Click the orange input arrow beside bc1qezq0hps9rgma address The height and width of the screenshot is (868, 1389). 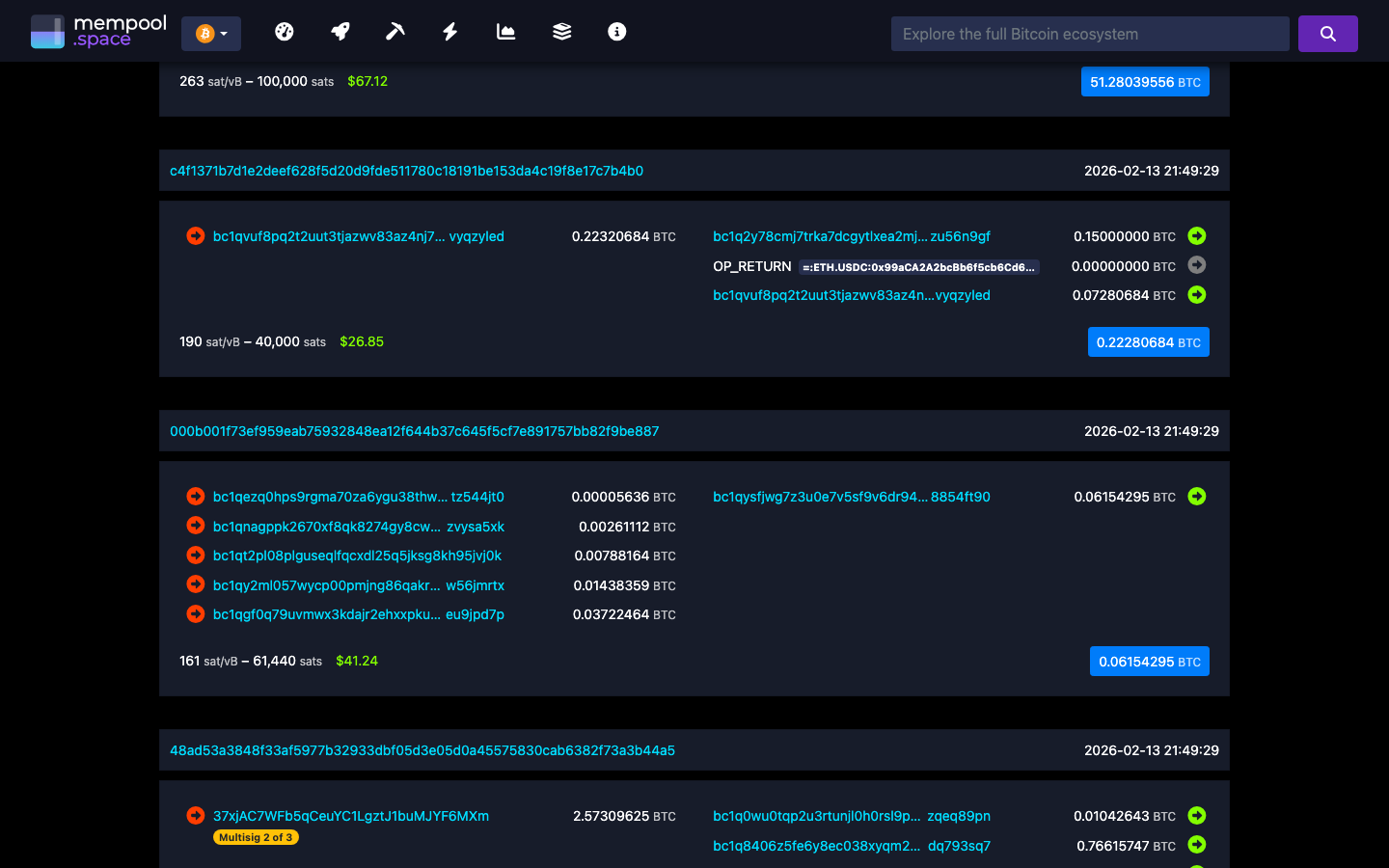click(x=195, y=497)
